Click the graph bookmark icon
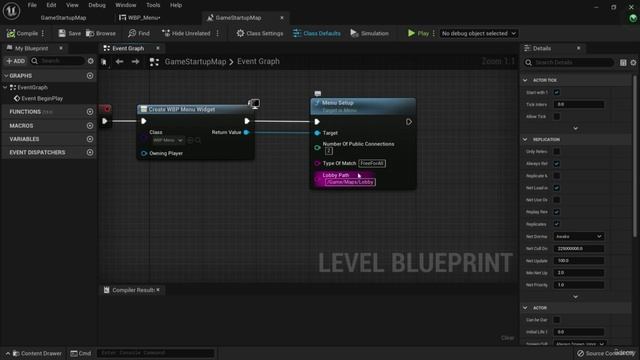The image size is (640, 360). [104, 62]
